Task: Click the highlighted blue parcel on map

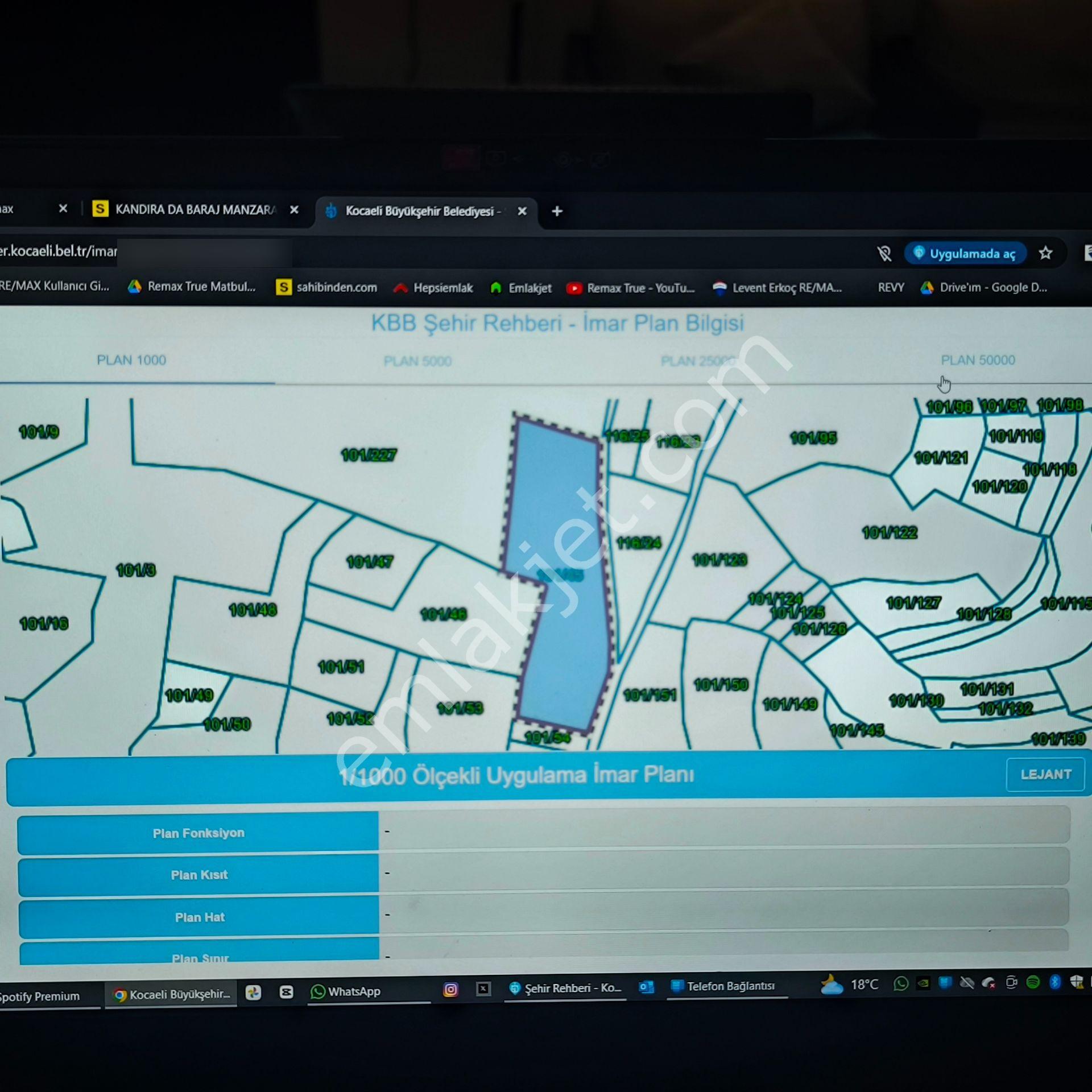Action: coord(560,574)
